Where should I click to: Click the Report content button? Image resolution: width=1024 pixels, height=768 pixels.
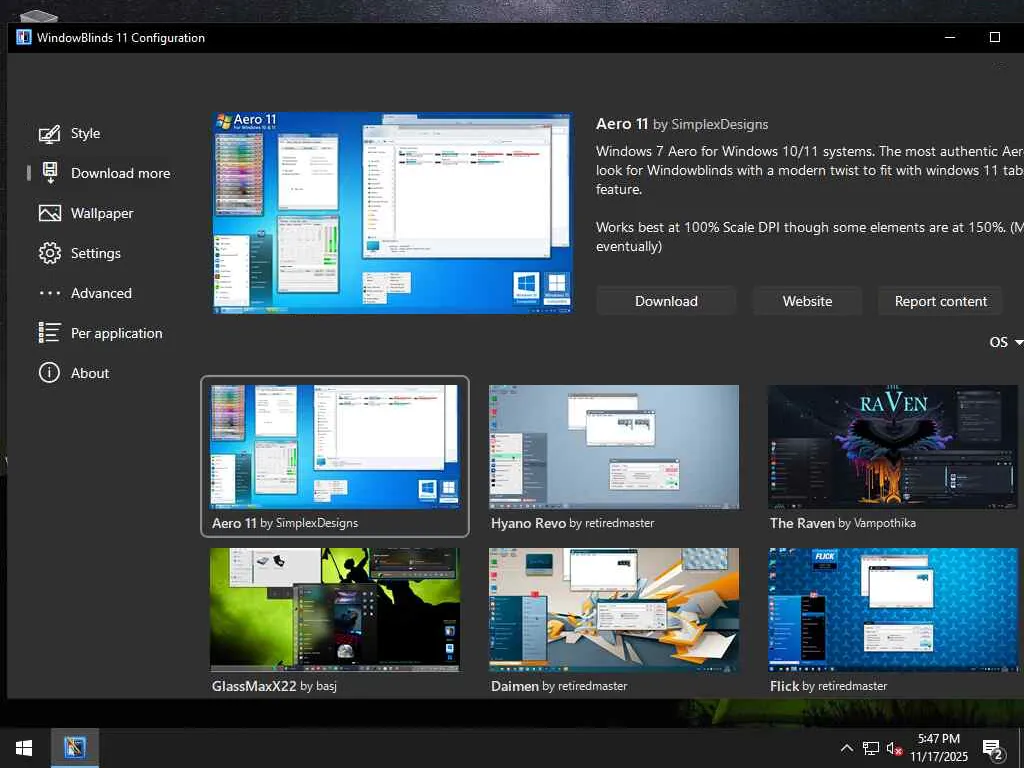pos(940,301)
